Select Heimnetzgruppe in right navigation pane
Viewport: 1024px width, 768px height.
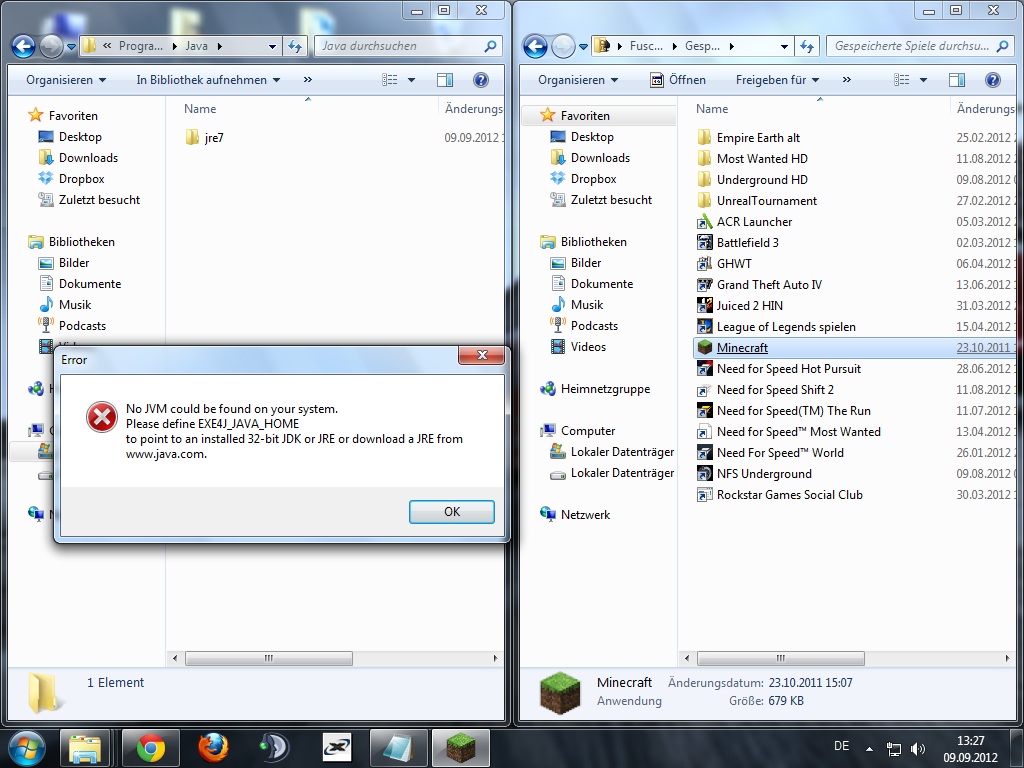[x=604, y=389]
